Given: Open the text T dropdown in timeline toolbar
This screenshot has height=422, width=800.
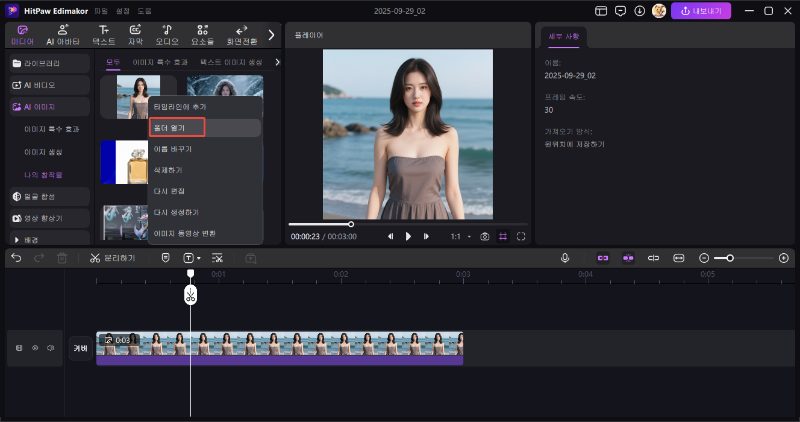Looking at the screenshot, I should [192, 258].
